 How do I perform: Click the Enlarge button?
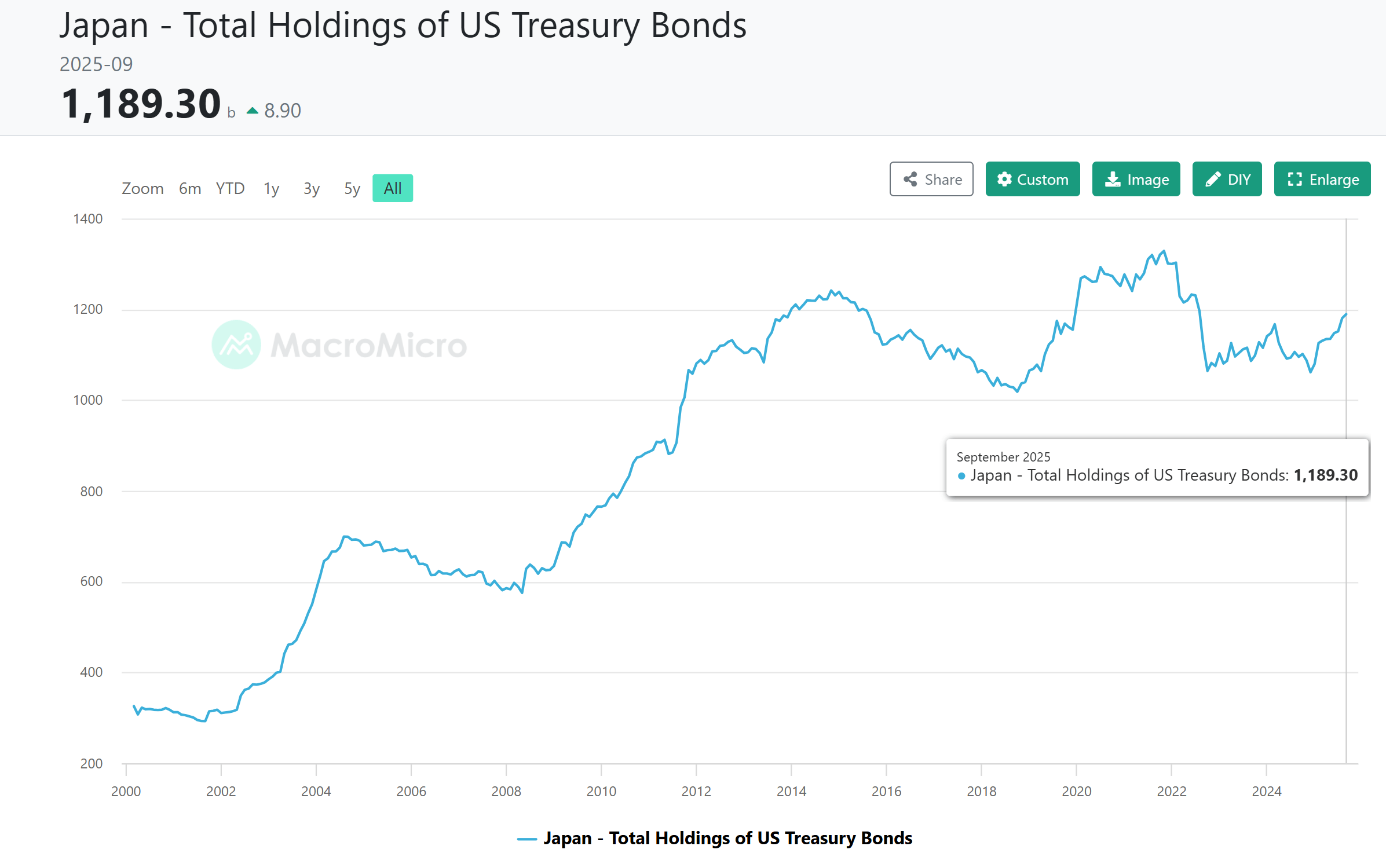click(1322, 180)
